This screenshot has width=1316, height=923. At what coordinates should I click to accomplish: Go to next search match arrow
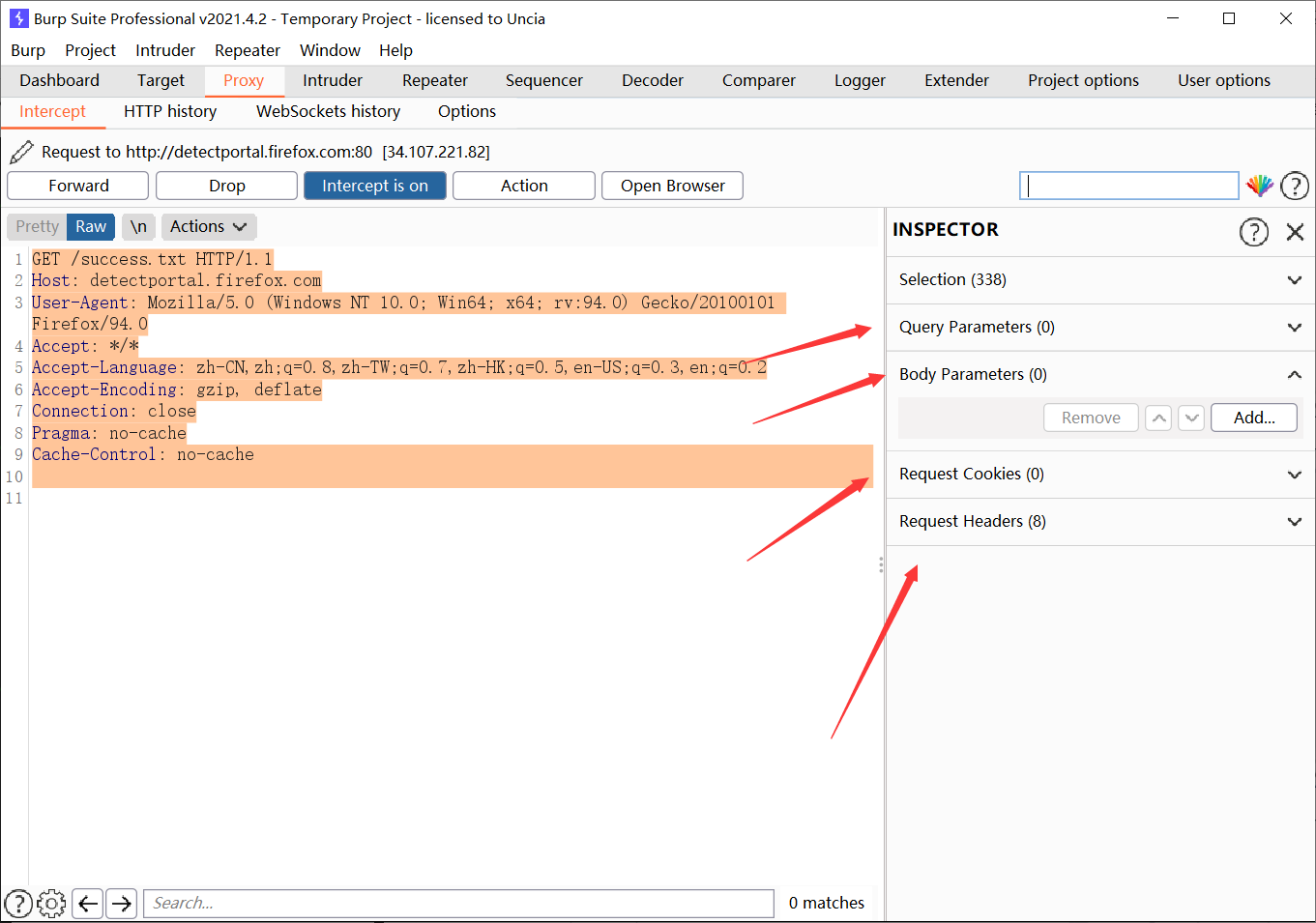[121, 904]
